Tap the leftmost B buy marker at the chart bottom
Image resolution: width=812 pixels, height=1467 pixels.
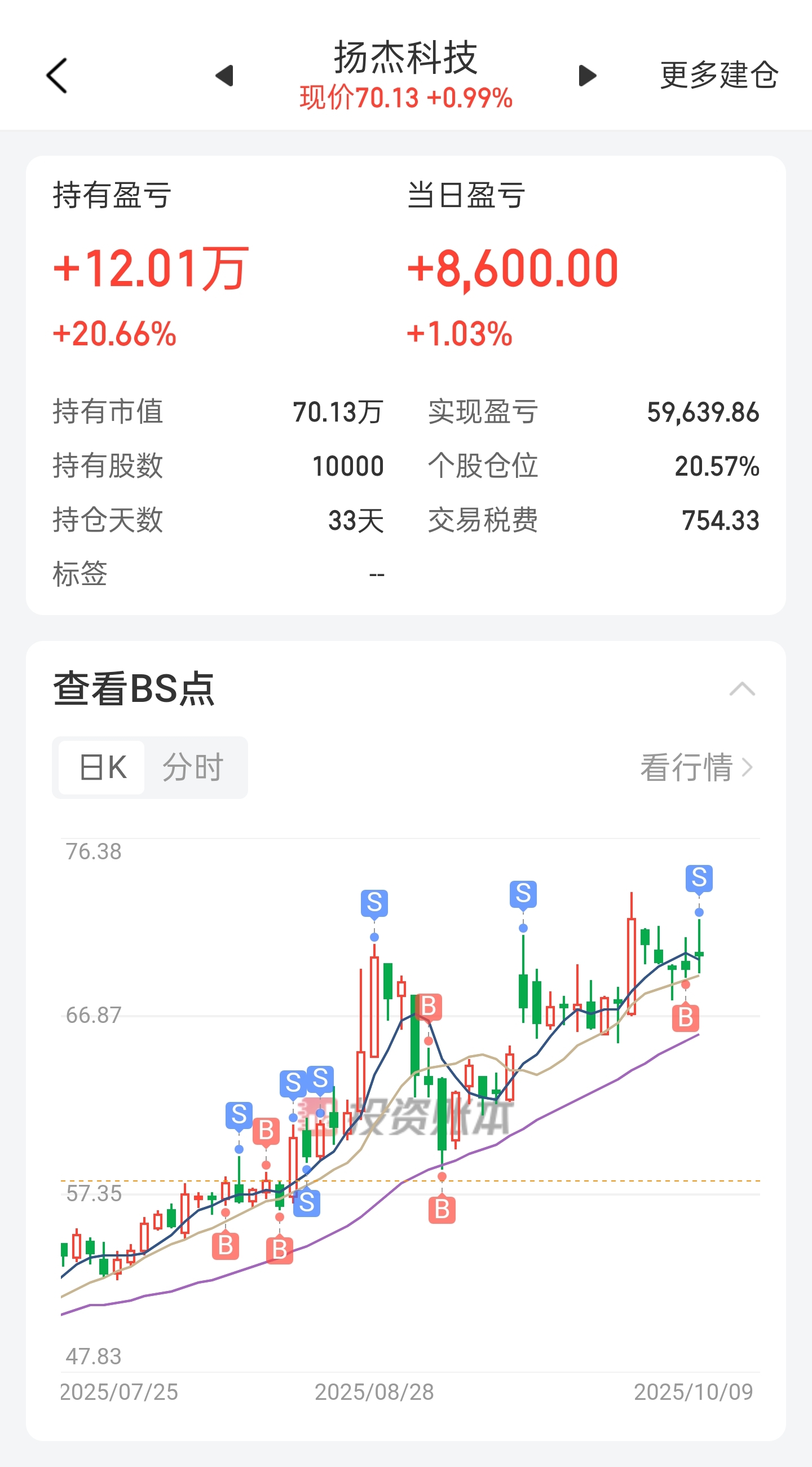226,1246
